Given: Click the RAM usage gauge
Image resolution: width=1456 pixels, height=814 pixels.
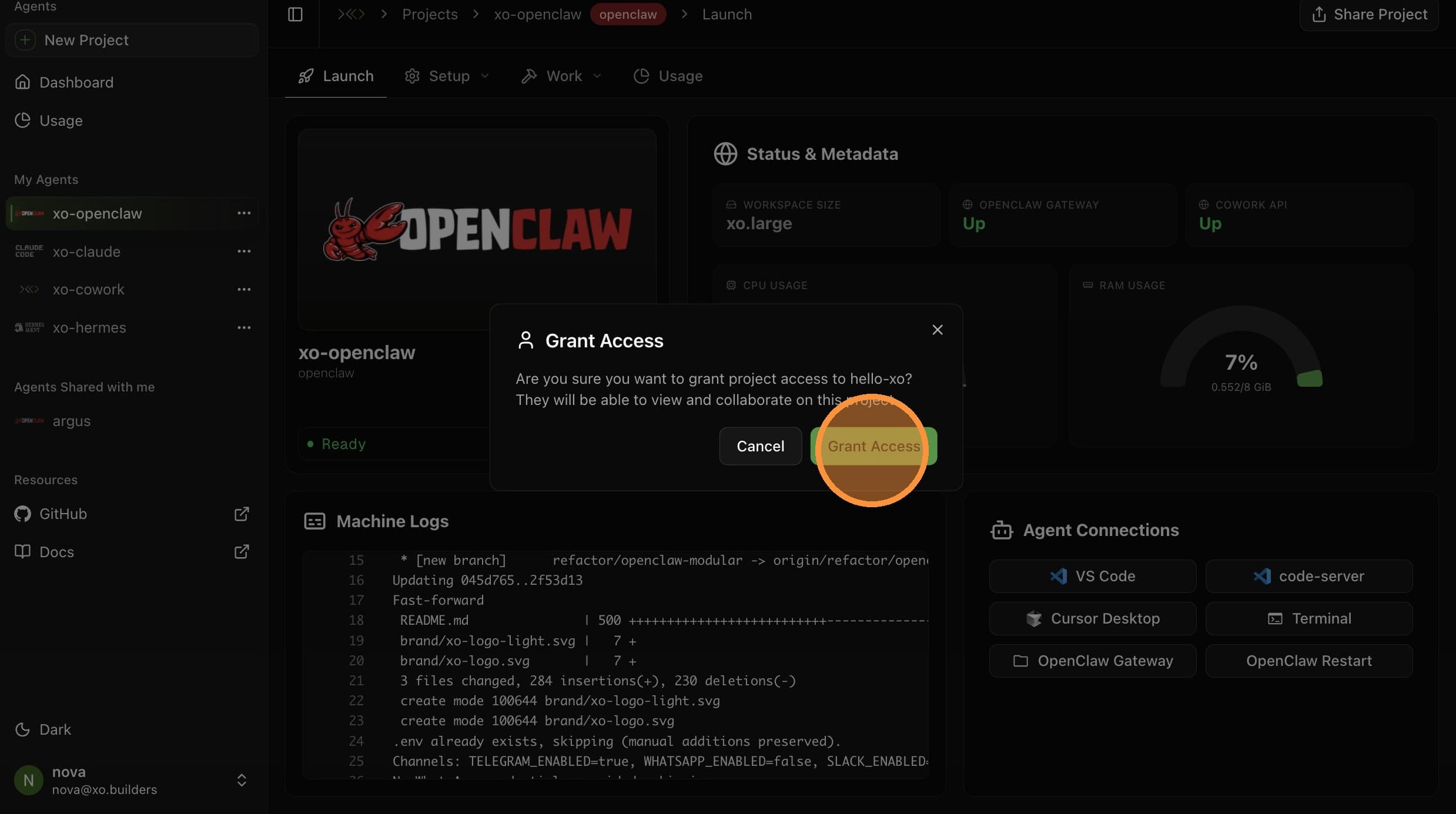Looking at the screenshot, I should 1241,347.
